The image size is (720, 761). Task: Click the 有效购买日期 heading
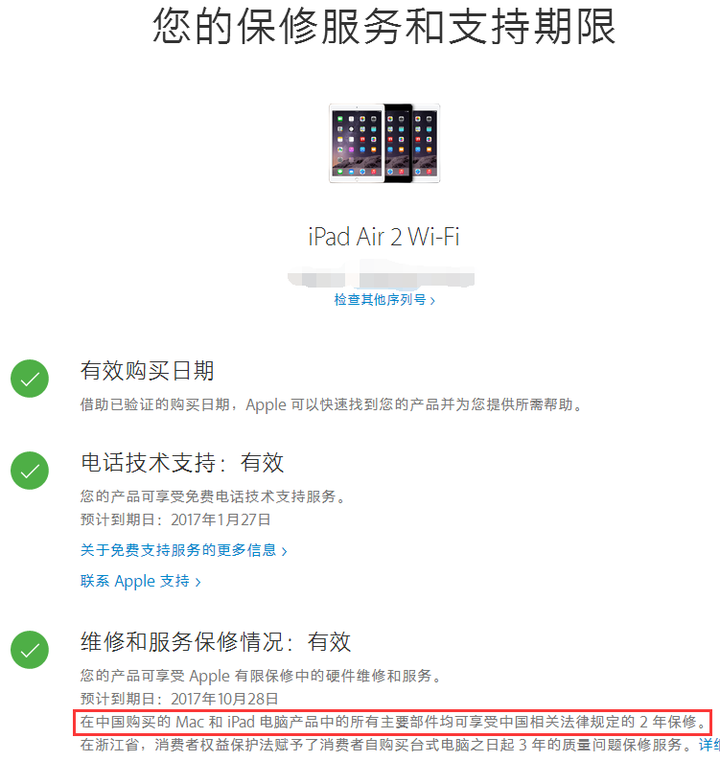[x=147, y=371]
